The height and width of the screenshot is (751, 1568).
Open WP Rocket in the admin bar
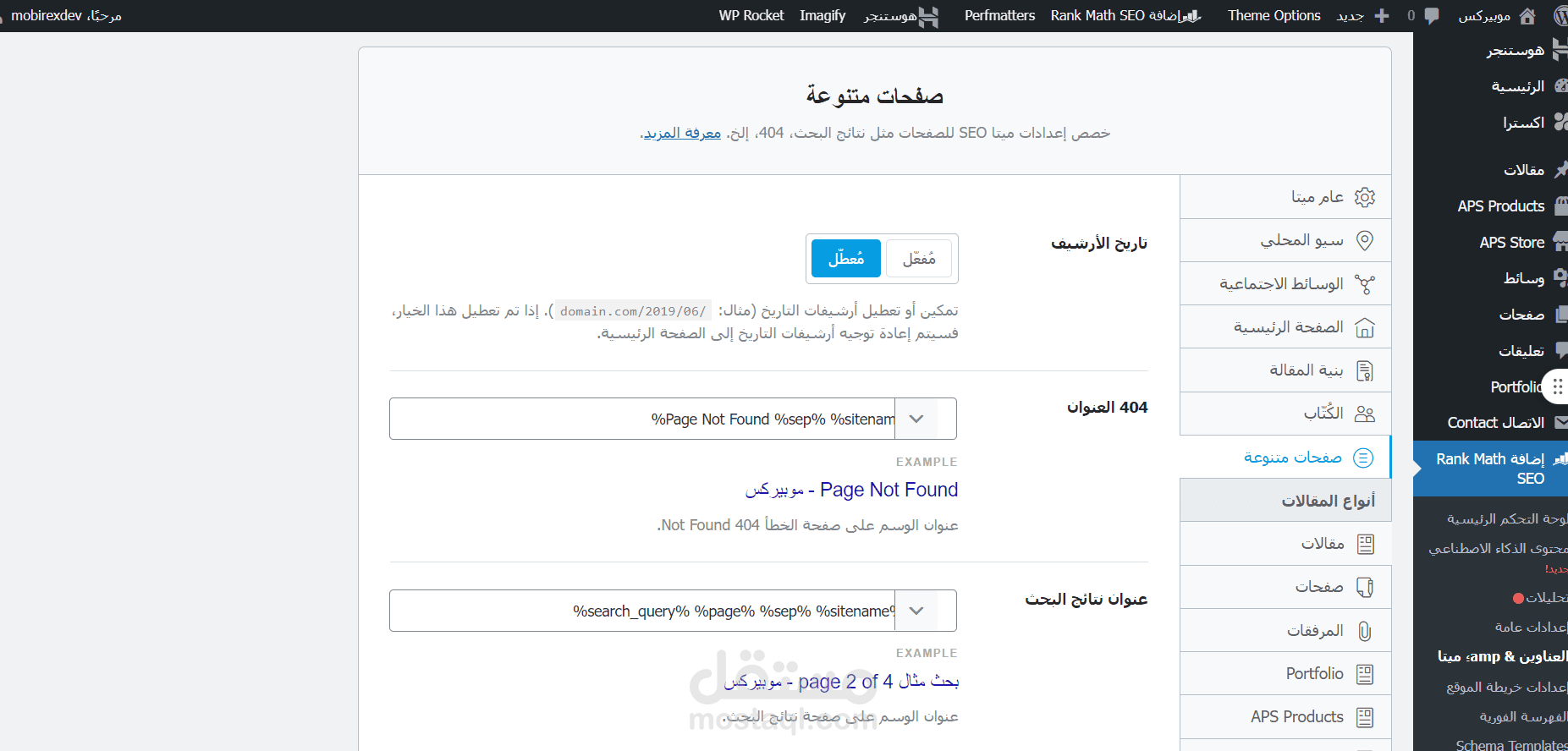point(751,16)
